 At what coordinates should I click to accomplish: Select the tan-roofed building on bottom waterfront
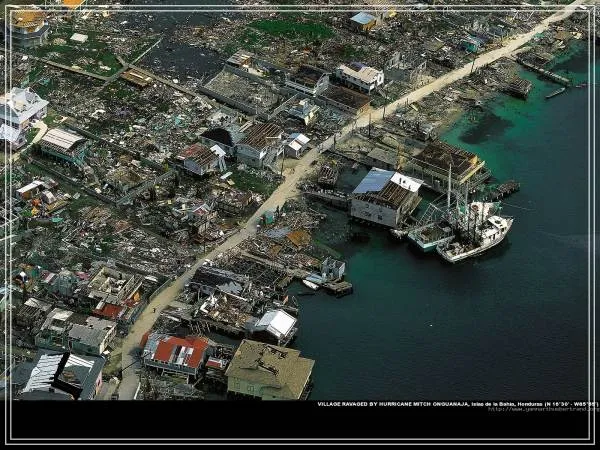268,369
